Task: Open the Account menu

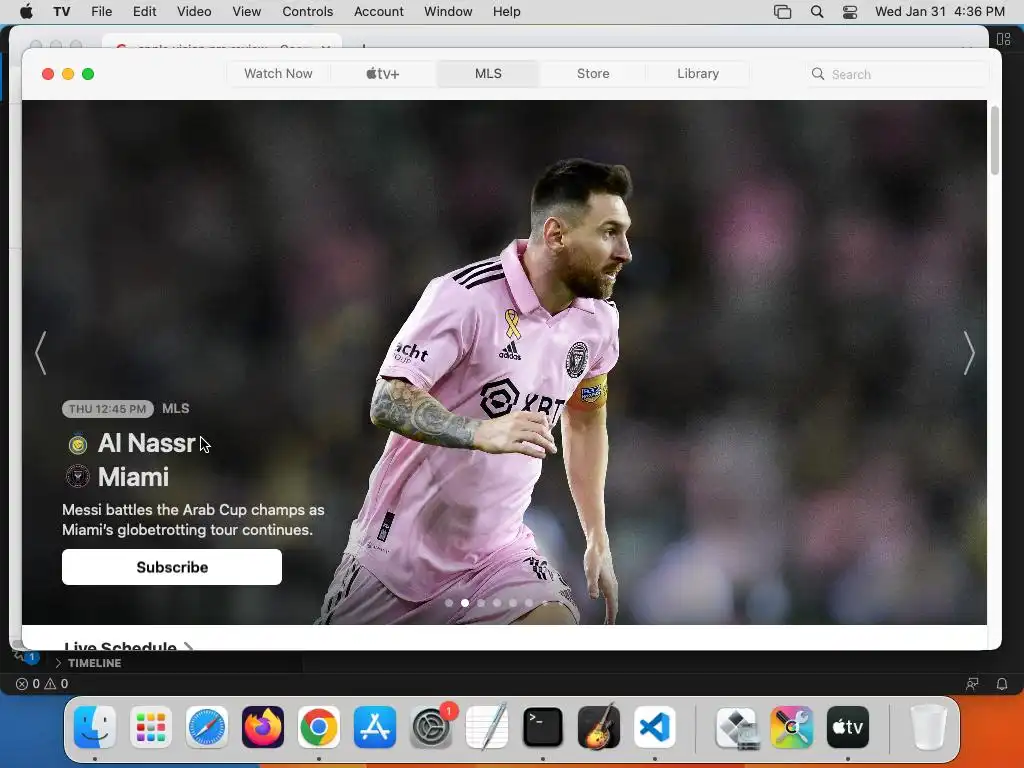Action: pos(379,12)
